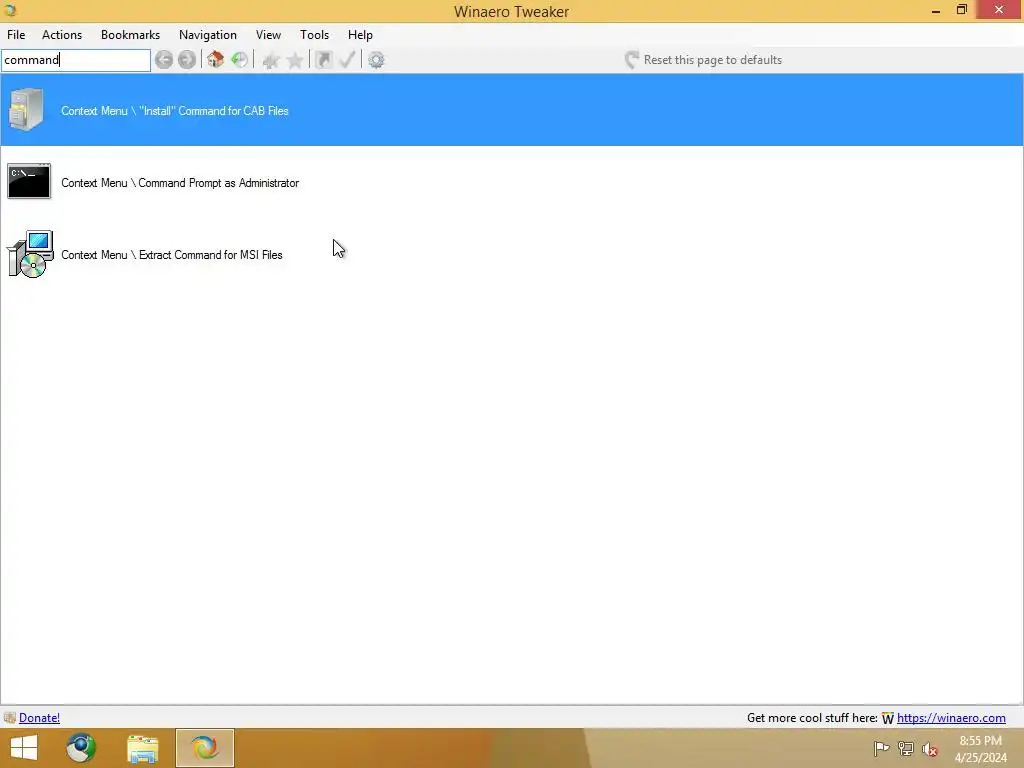
Task: Open recent tweaks history clock icon
Action: 240,59
